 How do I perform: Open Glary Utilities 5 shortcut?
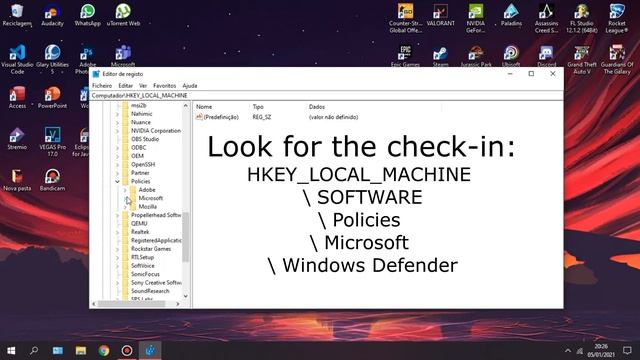click(52, 59)
